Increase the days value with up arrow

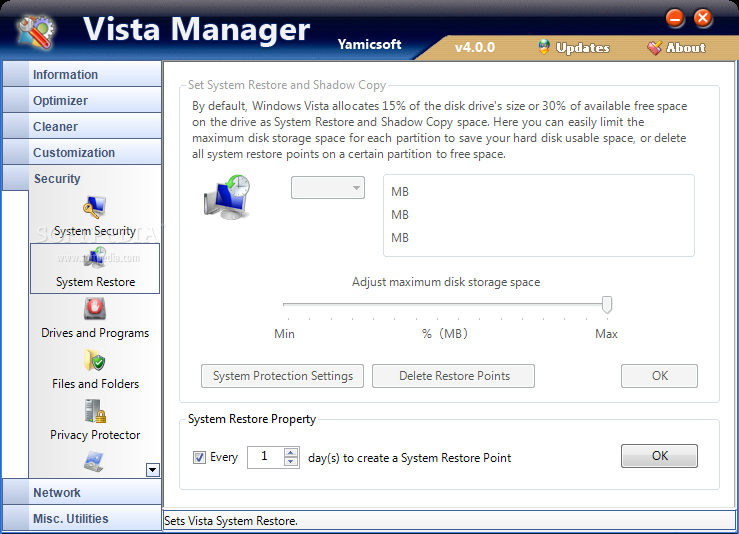pyautogui.click(x=291, y=452)
